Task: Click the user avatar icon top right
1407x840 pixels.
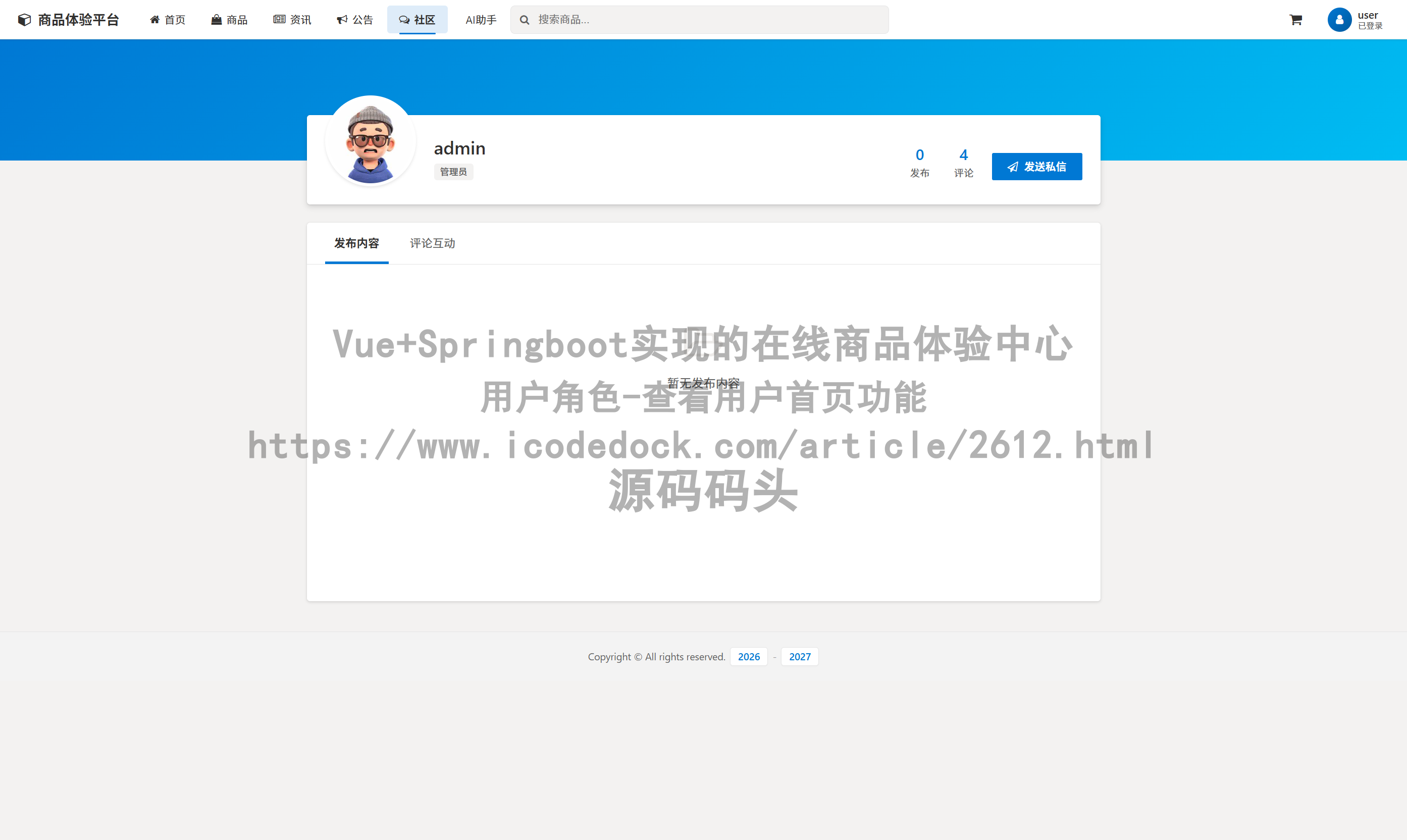Action: tap(1340, 19)
